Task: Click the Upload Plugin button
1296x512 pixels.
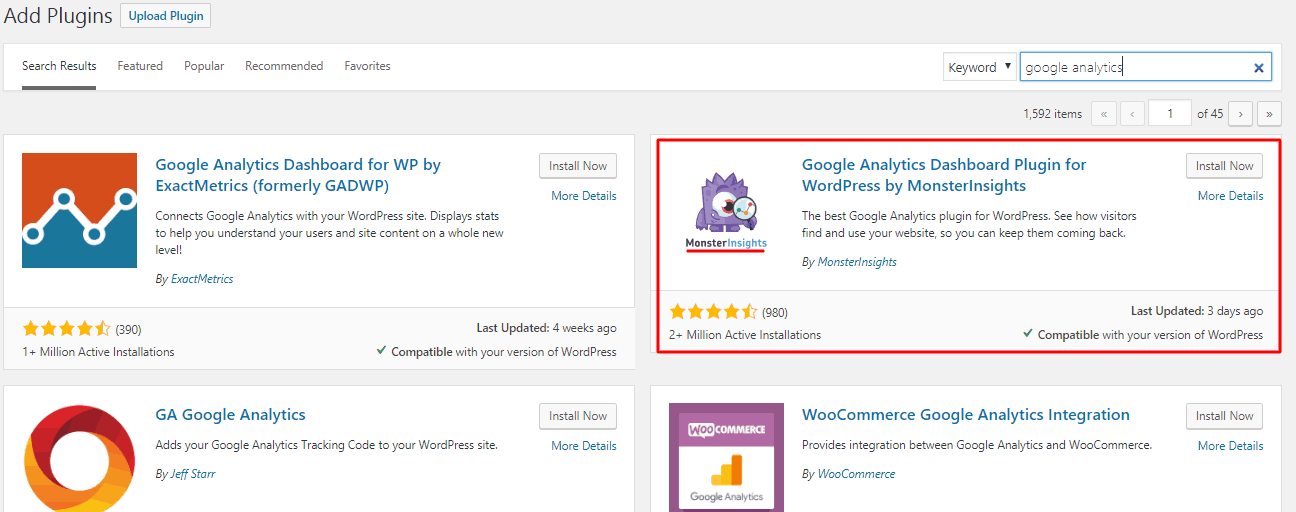Action: coord(166,16)
